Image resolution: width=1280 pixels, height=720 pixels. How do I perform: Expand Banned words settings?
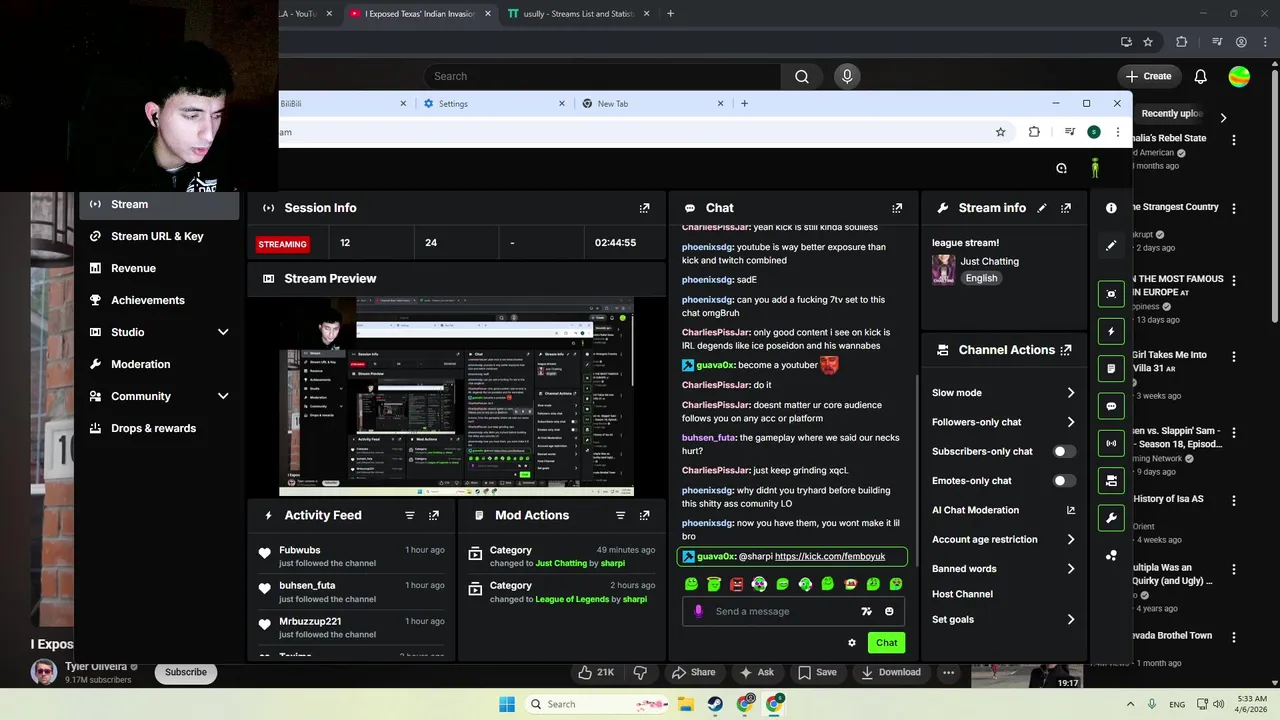coord(1071,569)
